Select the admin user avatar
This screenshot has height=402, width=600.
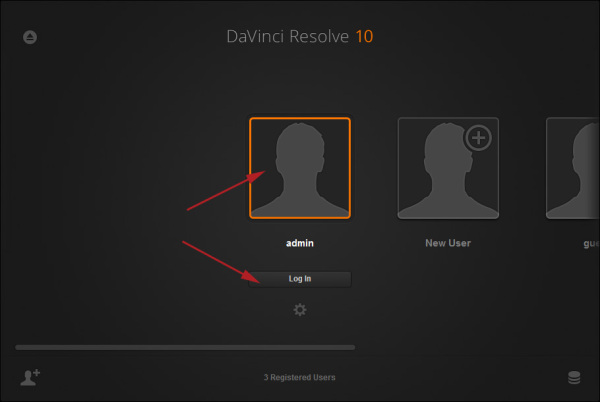click(x=300, y=168)
